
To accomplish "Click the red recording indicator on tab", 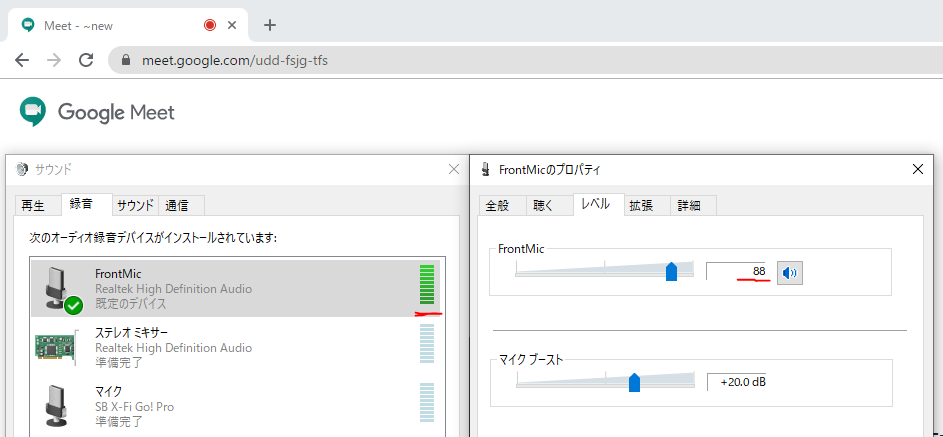I will click(x=210, y=25).
